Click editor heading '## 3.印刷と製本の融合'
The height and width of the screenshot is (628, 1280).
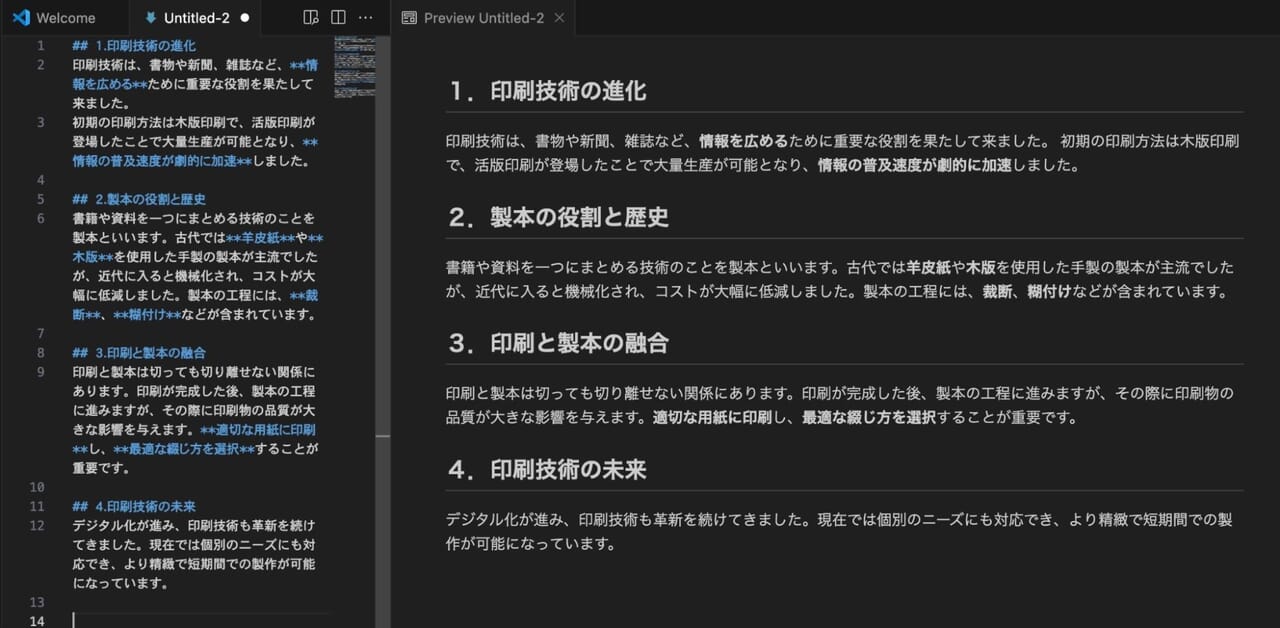[139, 353]
